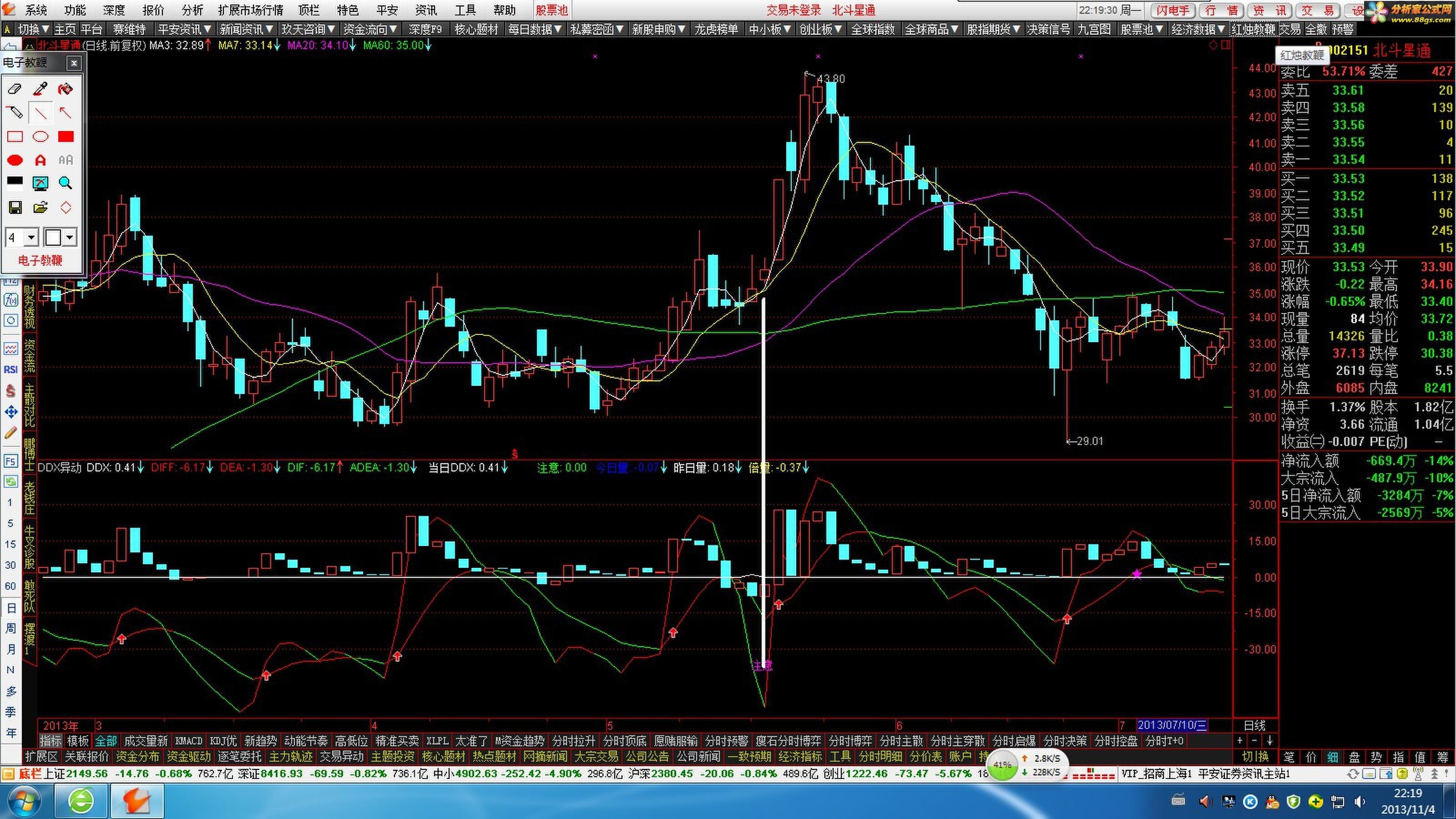Select the red A text tool
Image resolution: width=1456 pixels, height=819 pixels.
point(40,160)
